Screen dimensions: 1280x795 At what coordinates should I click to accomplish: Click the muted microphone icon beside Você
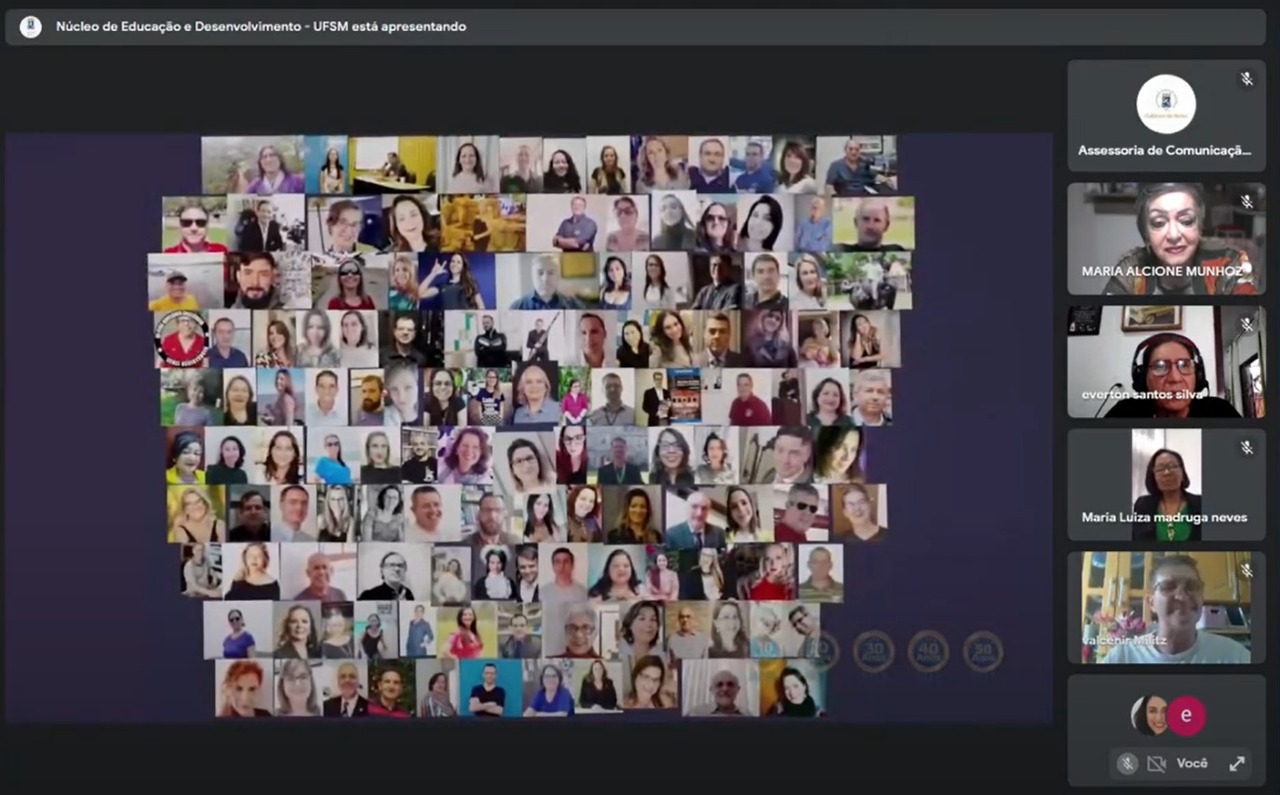pyautogui.click(x=1127, y=763)
